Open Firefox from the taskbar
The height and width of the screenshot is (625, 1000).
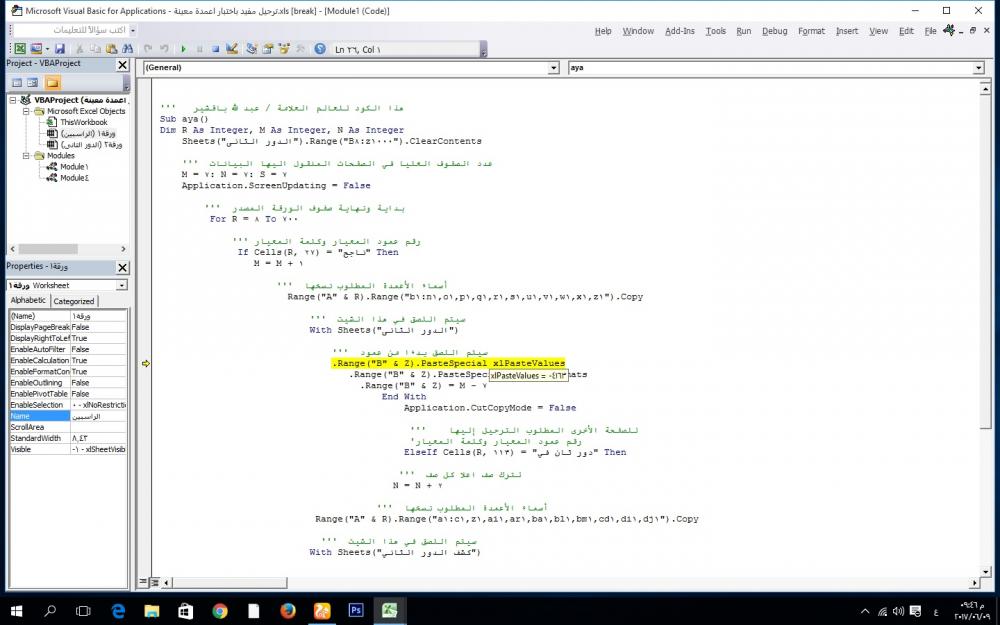click(x=288, y=611)
